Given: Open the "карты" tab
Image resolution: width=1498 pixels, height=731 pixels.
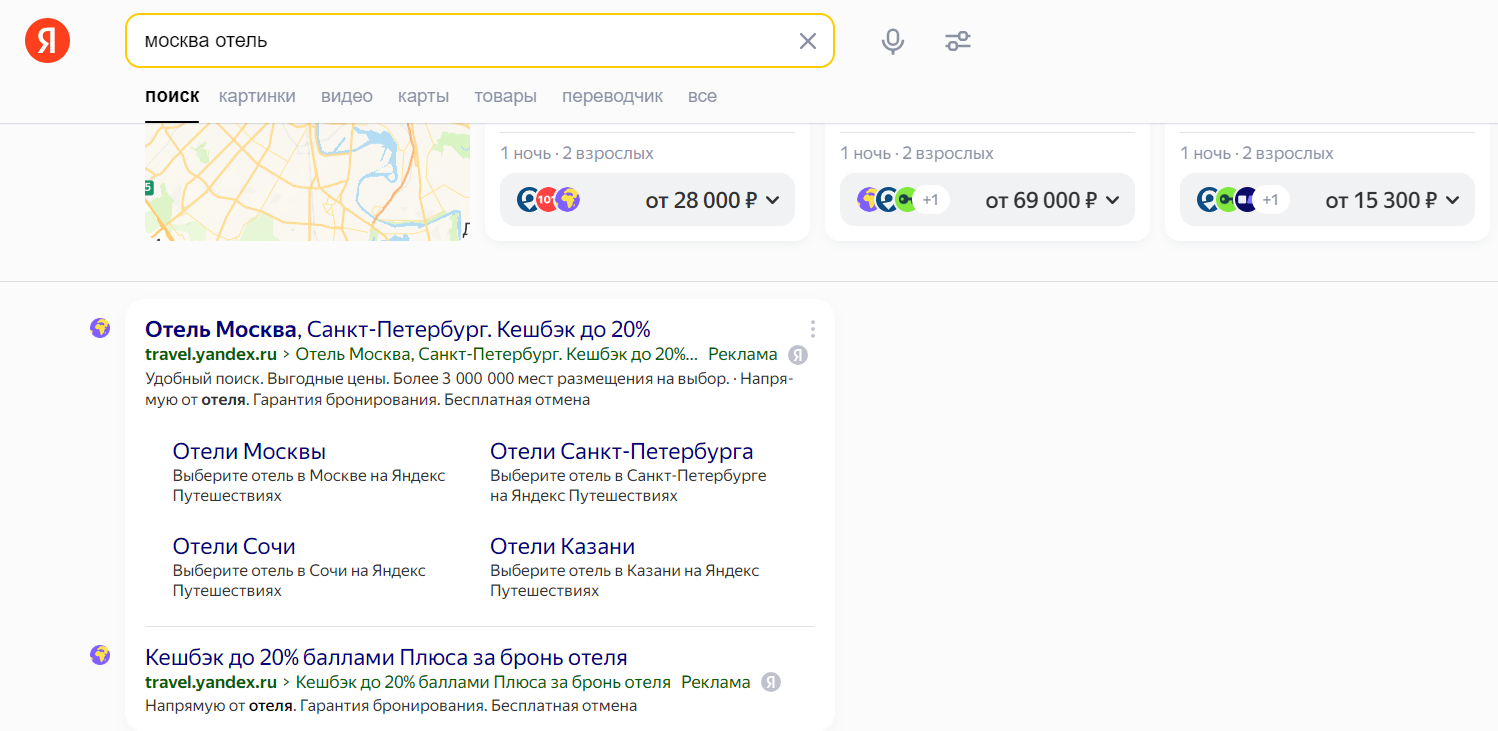Looking at the screenshot, I should tap(423, 96).
